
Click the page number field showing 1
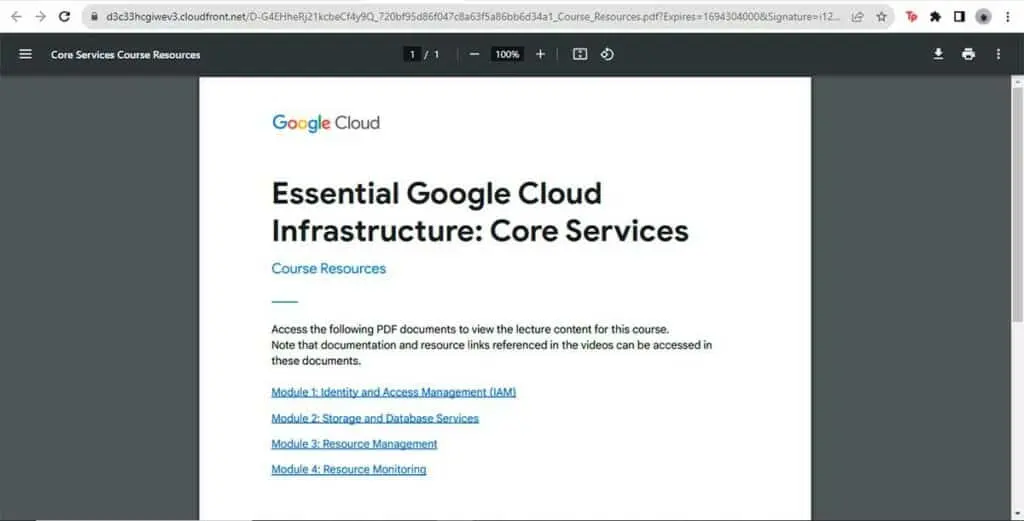pos(411,55)
